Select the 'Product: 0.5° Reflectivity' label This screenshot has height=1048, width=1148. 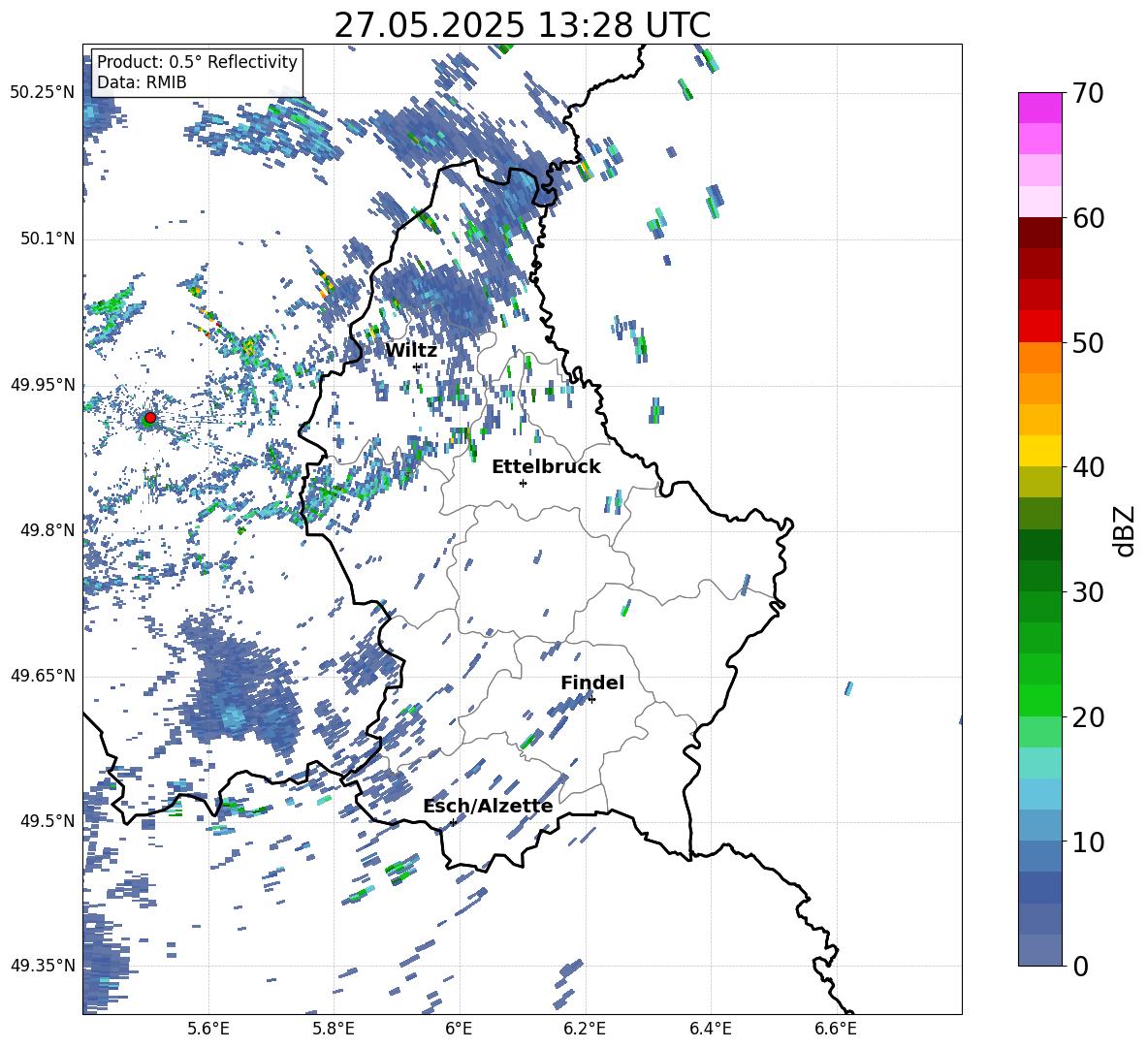pos(197,61)
